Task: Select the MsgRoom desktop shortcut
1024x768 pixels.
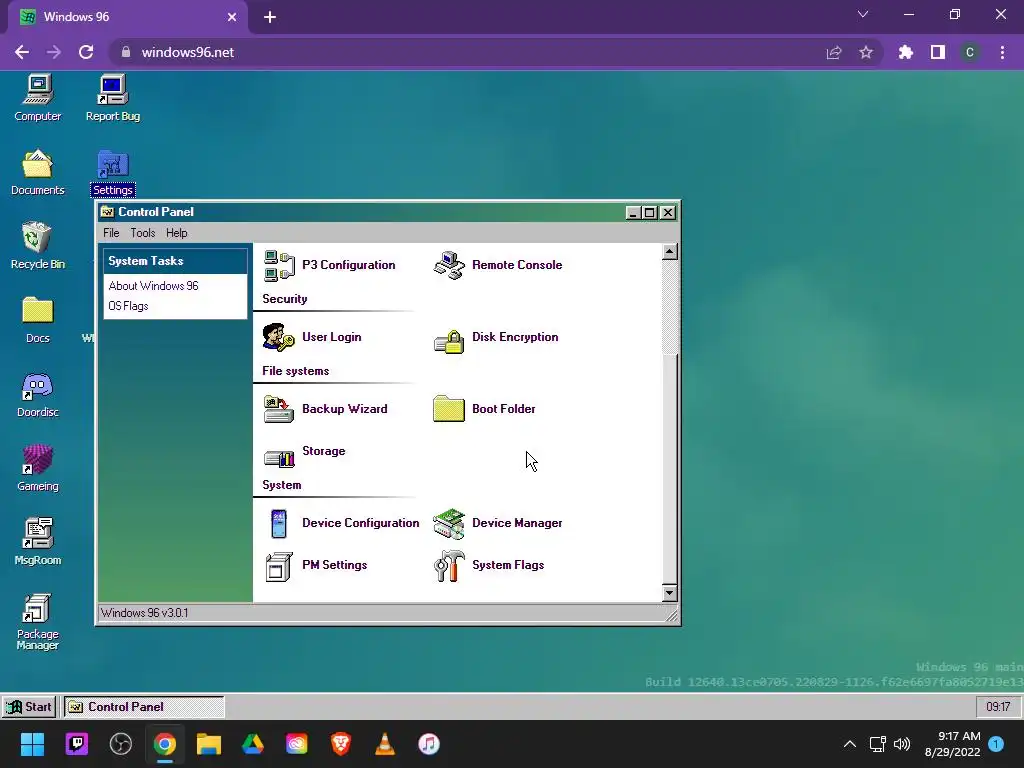Action: (38, 542)
